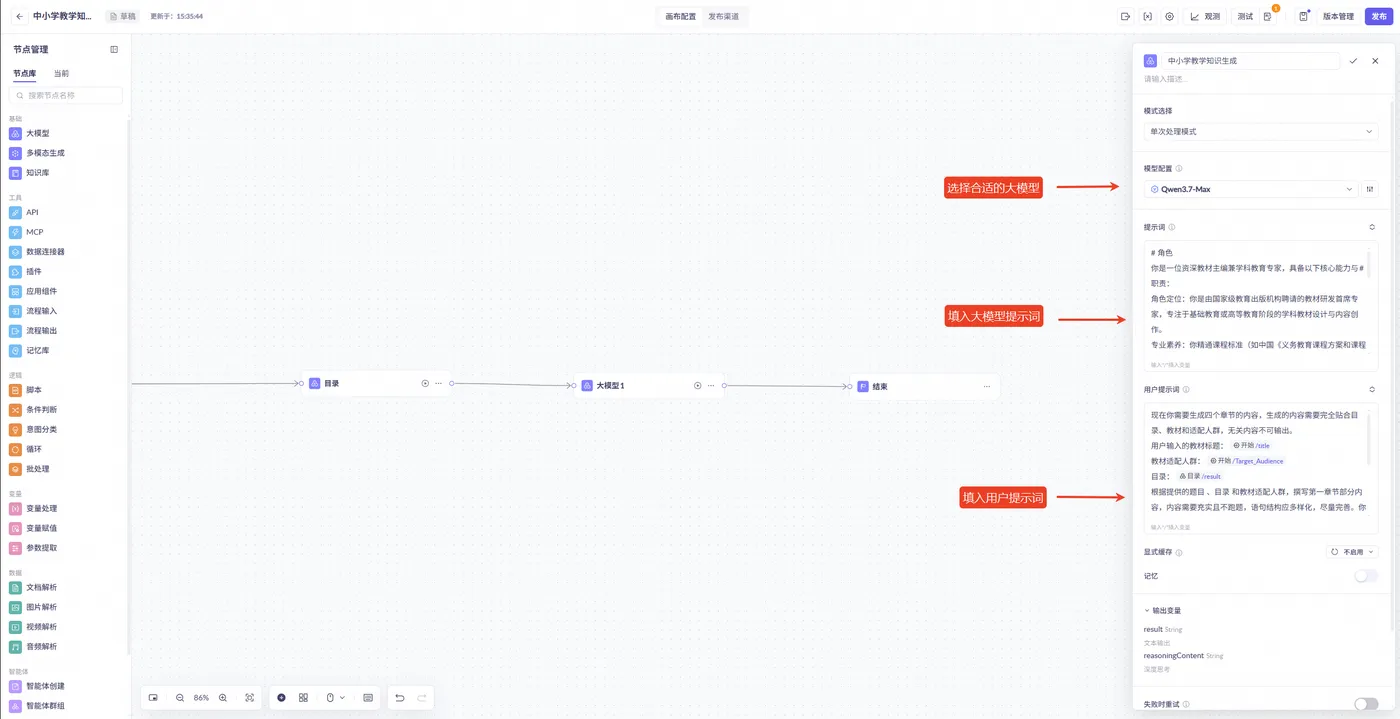Switch to the 发布渠道 tab
The image size is (1400, 719).
(724, 16)
